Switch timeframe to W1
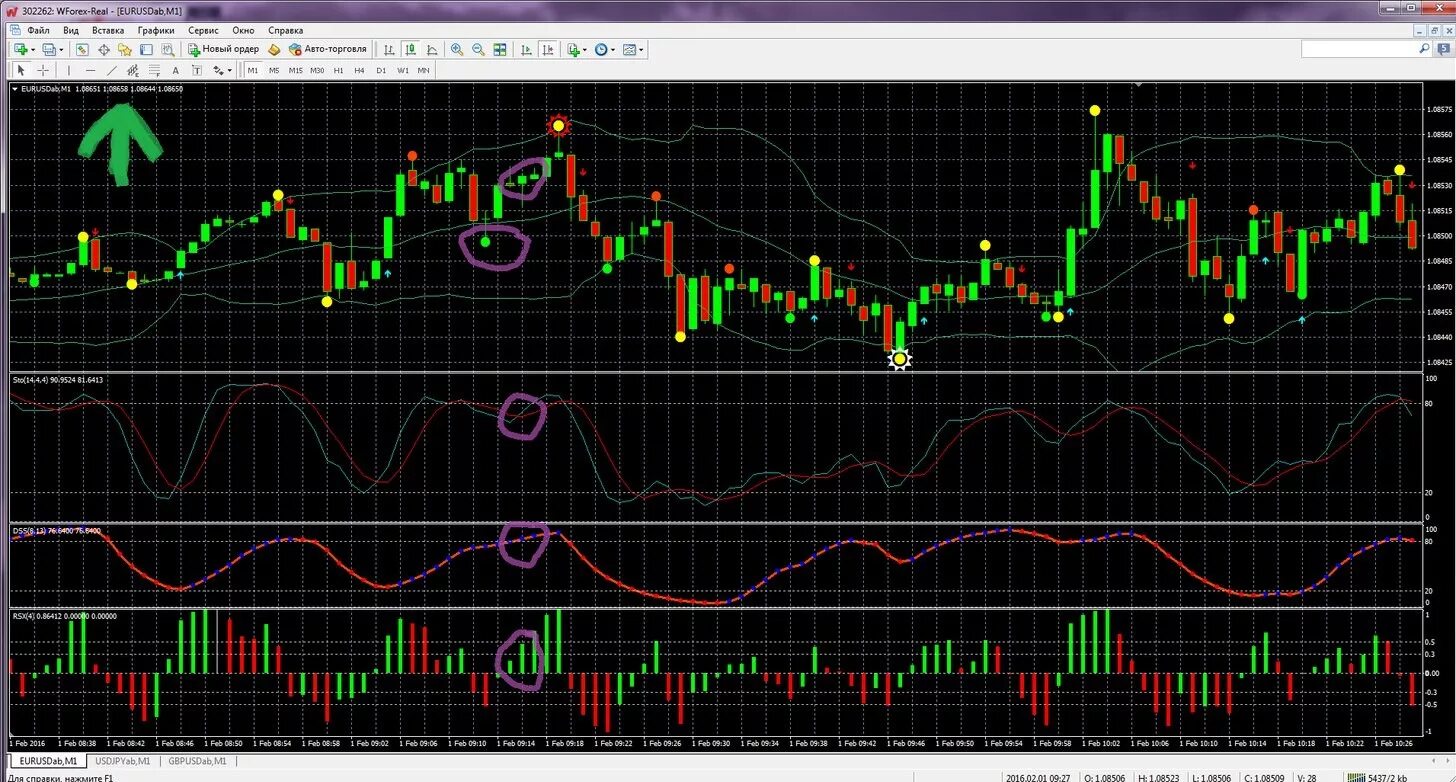 tap(403, 70)
